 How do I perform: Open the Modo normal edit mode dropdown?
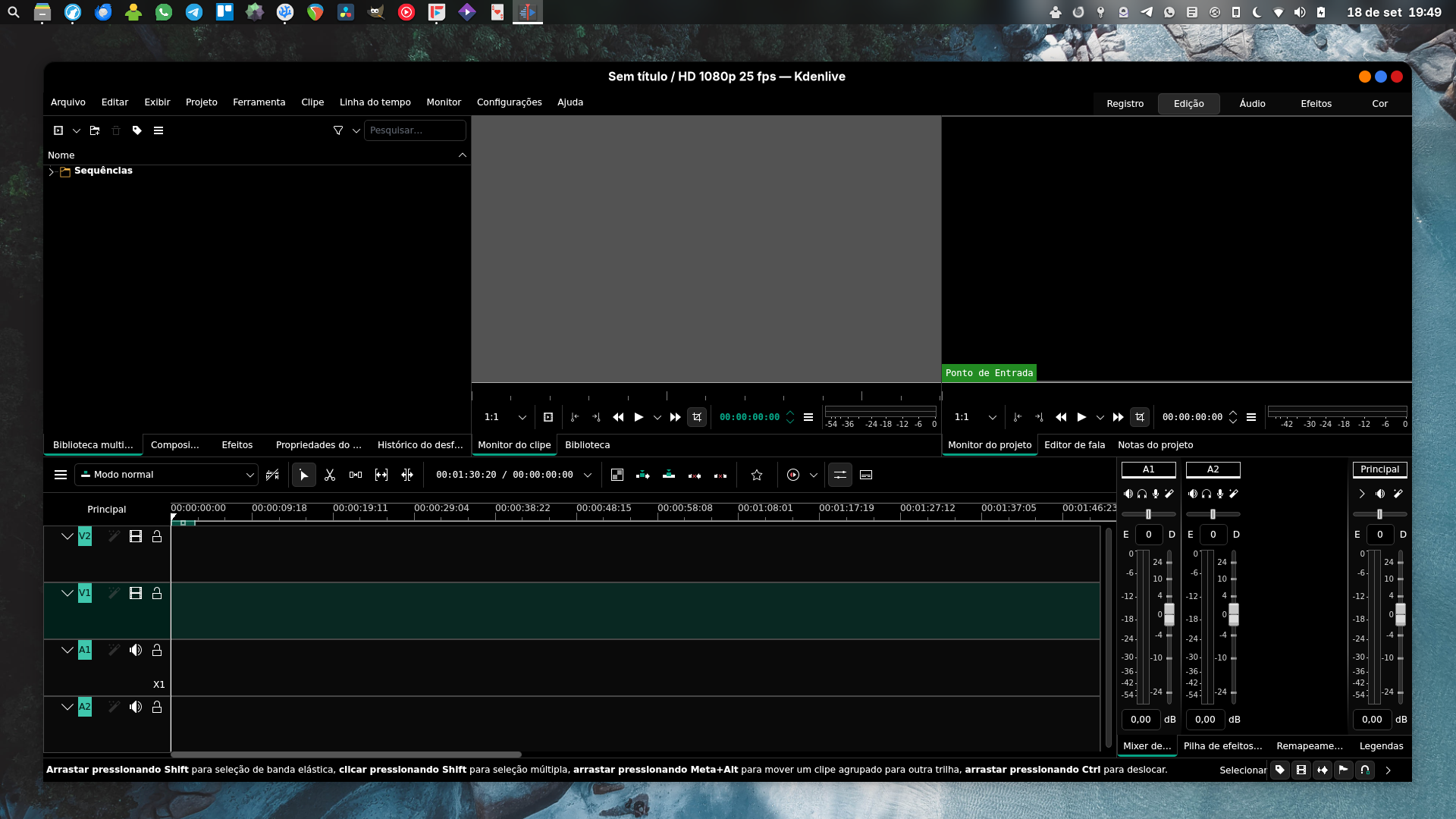(167, 475)
